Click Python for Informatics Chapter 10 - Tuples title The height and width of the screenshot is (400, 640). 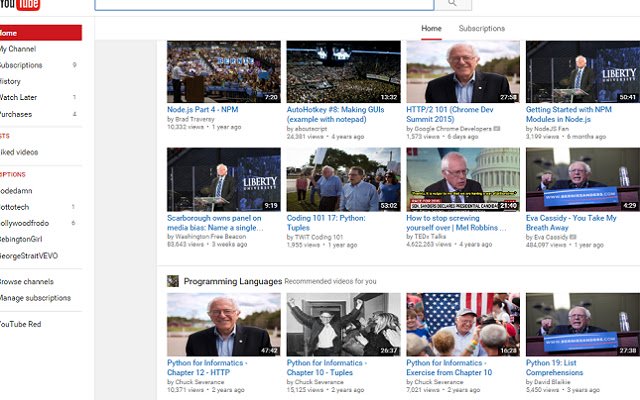pos(327,367)
